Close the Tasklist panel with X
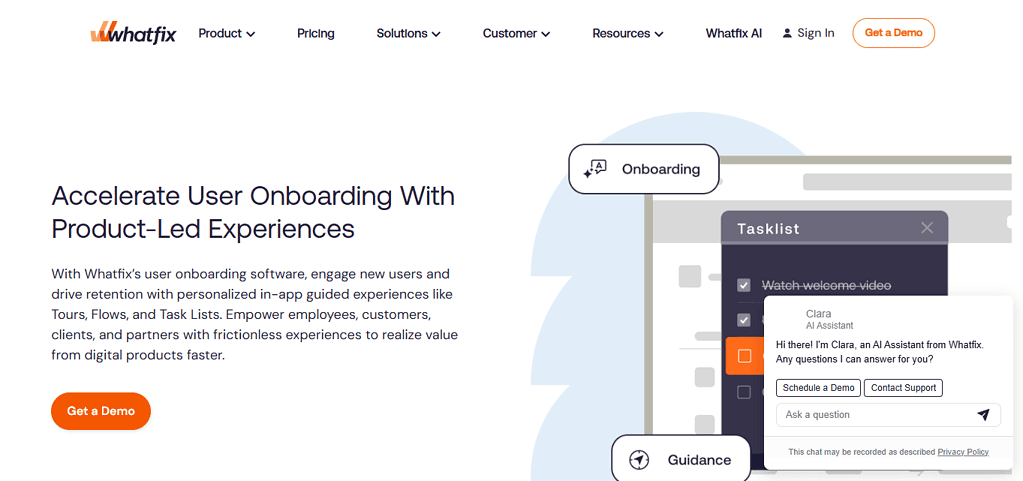Screen dimensions: 1023x481 point(927,228)
